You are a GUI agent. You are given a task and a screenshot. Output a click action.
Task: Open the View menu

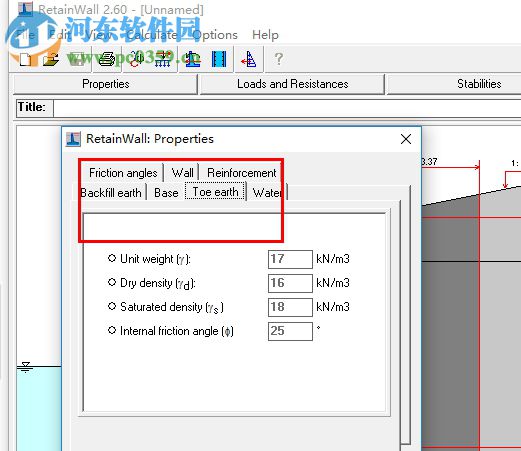[99, 35]
